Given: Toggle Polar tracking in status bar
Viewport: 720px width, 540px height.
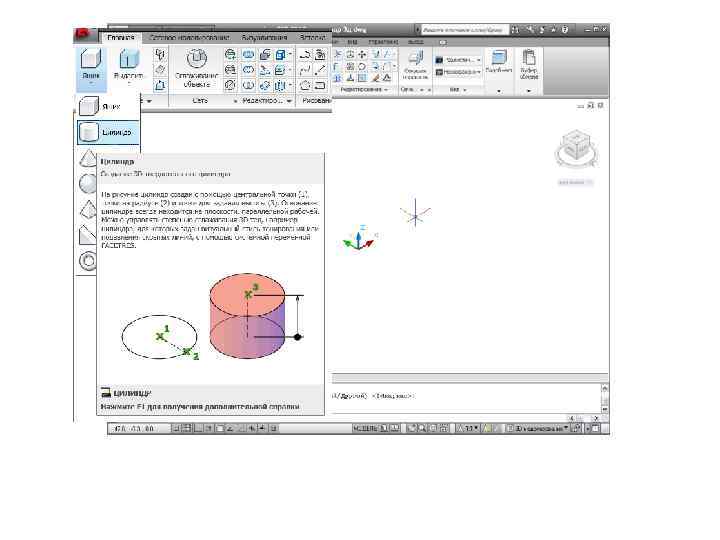Looking at the screenshot, I should click(x=209, y=428).
